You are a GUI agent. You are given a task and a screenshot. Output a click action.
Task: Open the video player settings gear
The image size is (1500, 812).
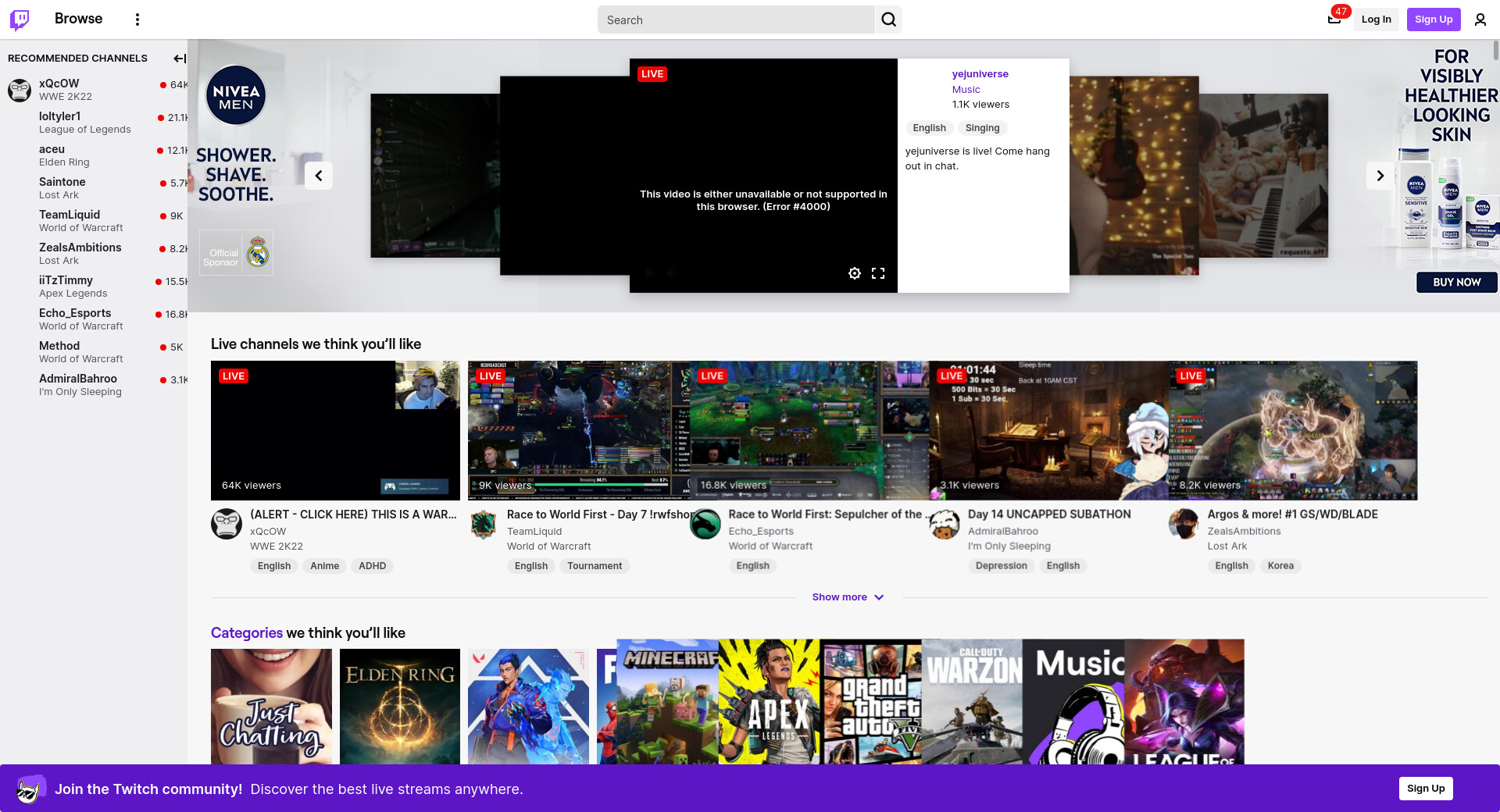coord(855,273)
